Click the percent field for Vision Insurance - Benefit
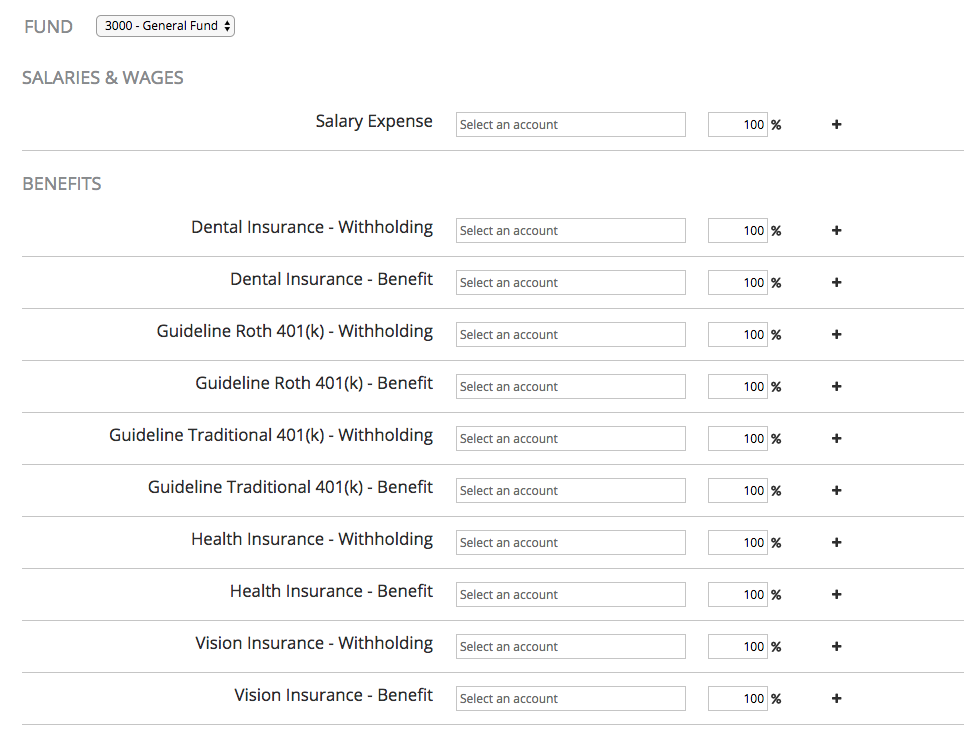This screenshot has width=964, height=731. pyautogui.click(x=738, y=698)
